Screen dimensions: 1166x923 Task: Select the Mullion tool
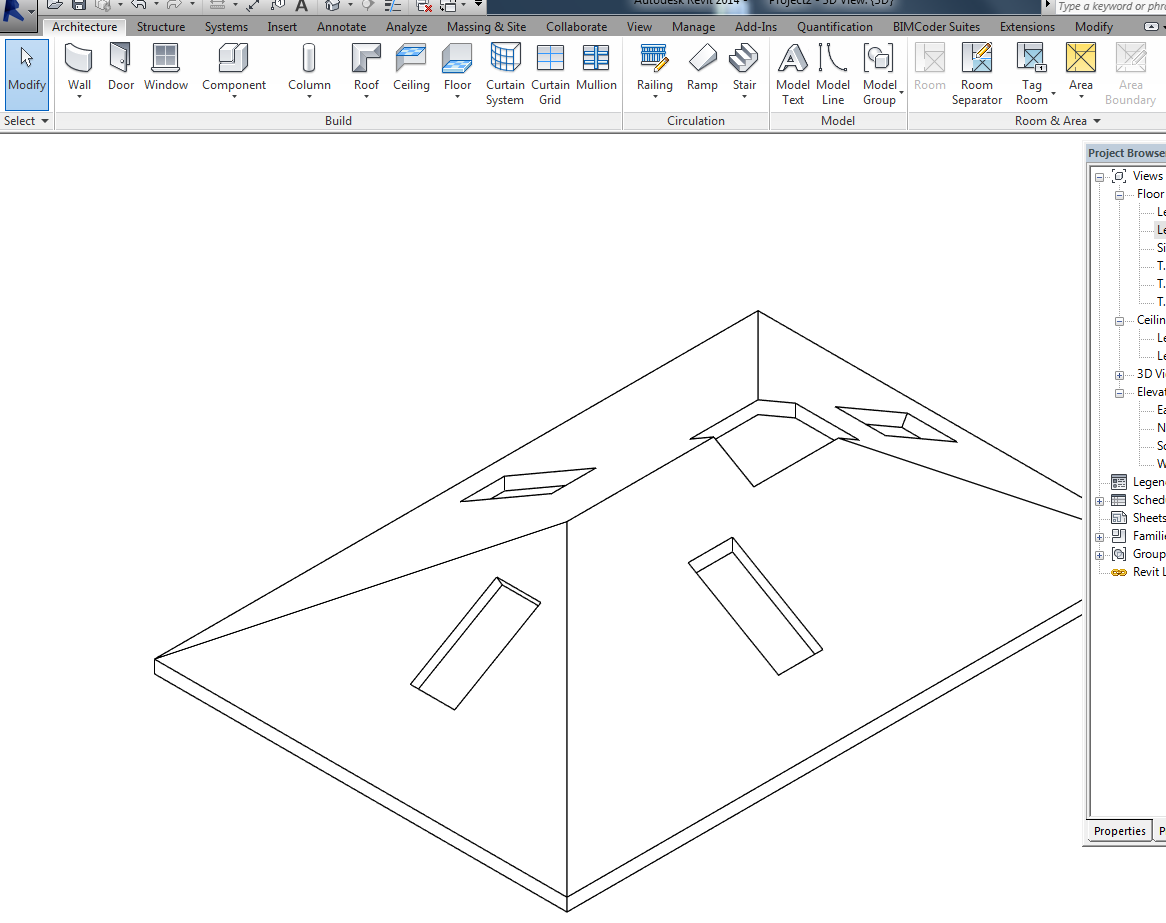(x=596, y=68)
